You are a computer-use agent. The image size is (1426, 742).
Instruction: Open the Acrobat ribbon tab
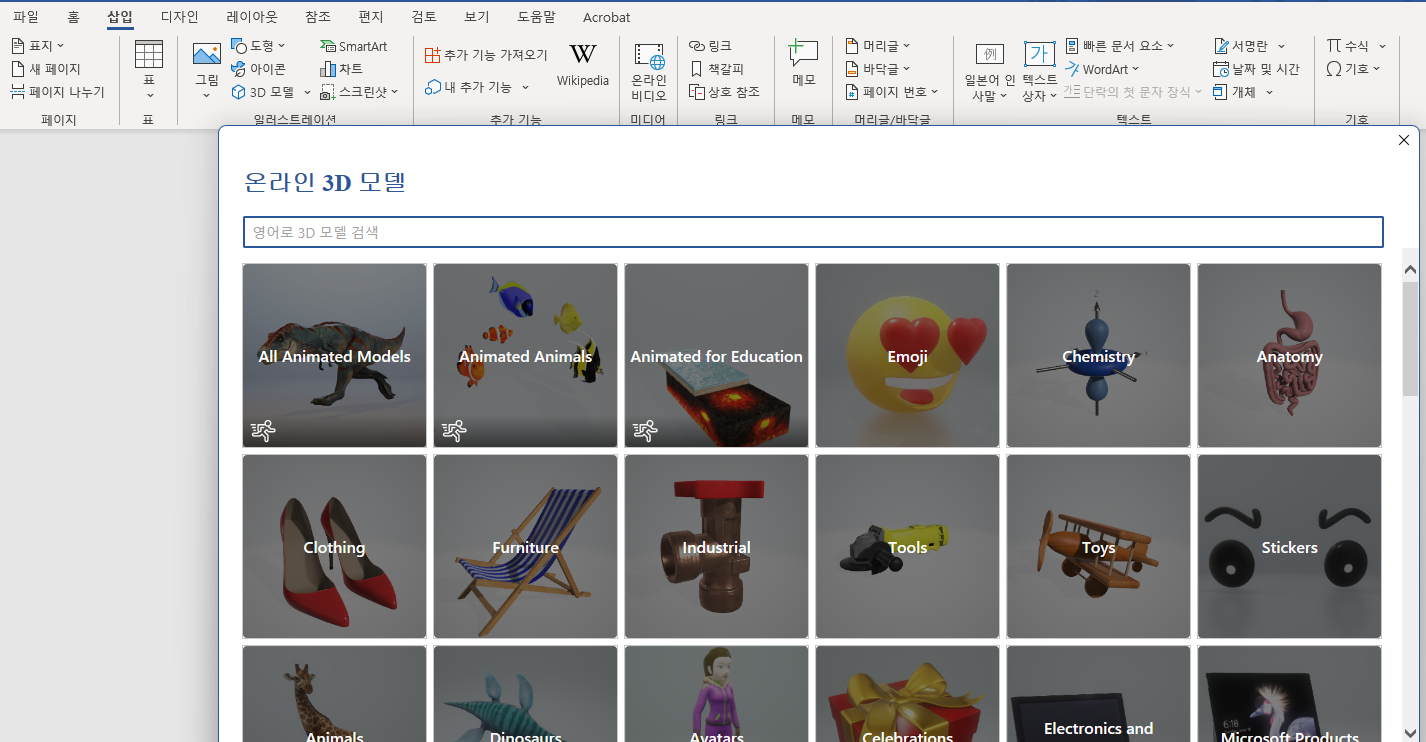(x=607, y=17)
